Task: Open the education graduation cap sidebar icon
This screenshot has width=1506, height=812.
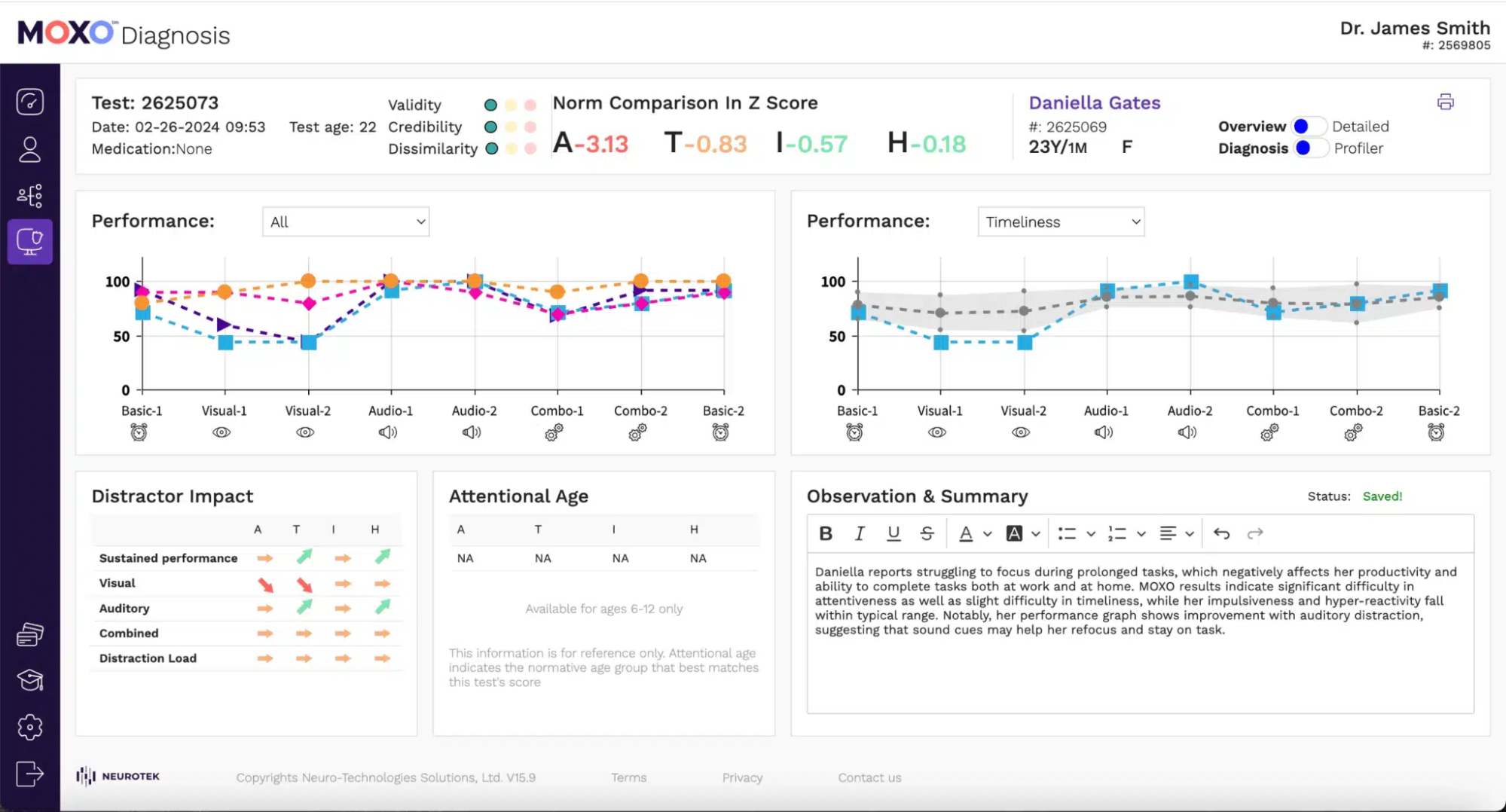Action: (x=30, y=680)
